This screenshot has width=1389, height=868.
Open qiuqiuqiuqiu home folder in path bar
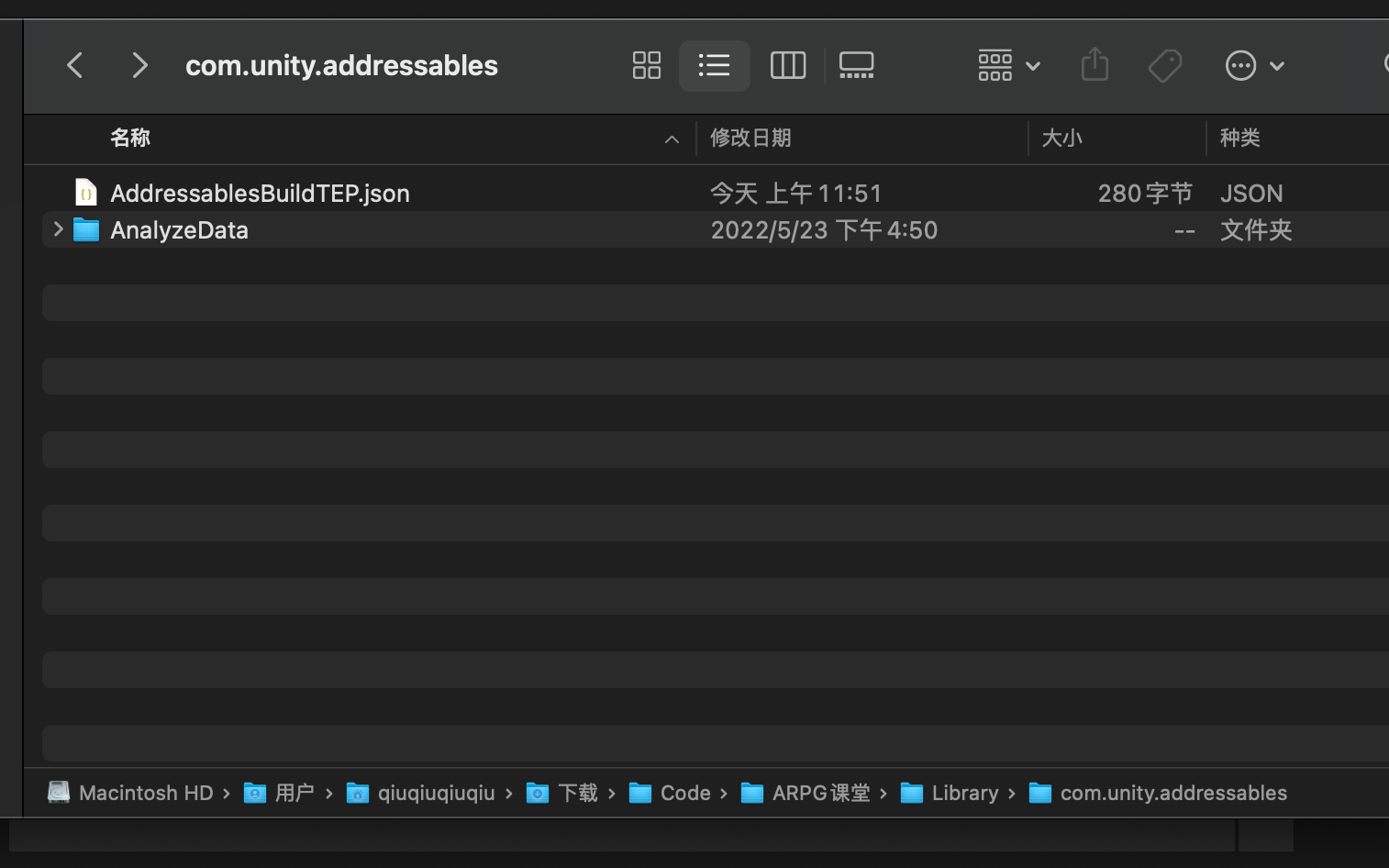click(420, 793)
